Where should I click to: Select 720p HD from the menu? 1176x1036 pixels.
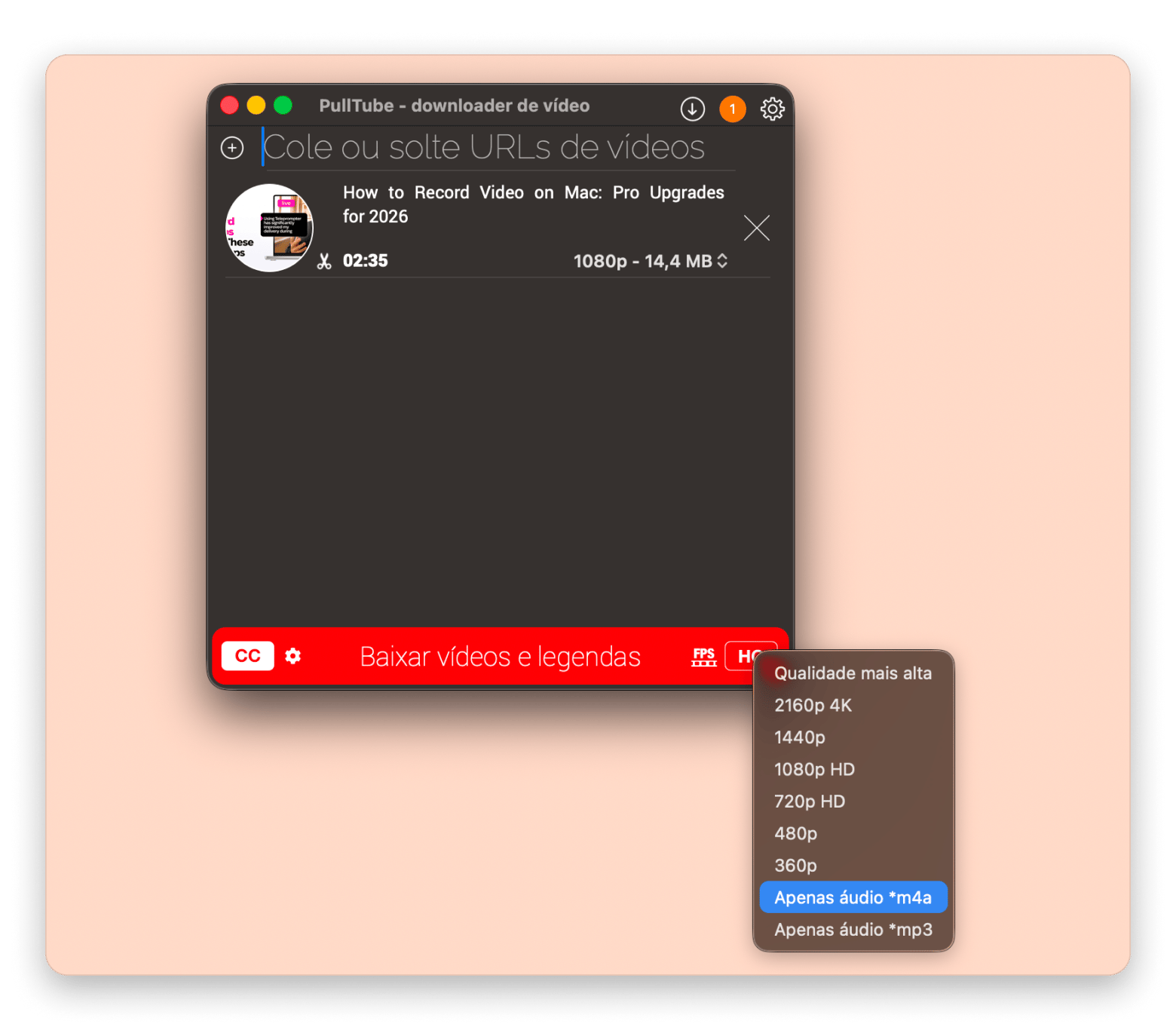tap(853, 802)
